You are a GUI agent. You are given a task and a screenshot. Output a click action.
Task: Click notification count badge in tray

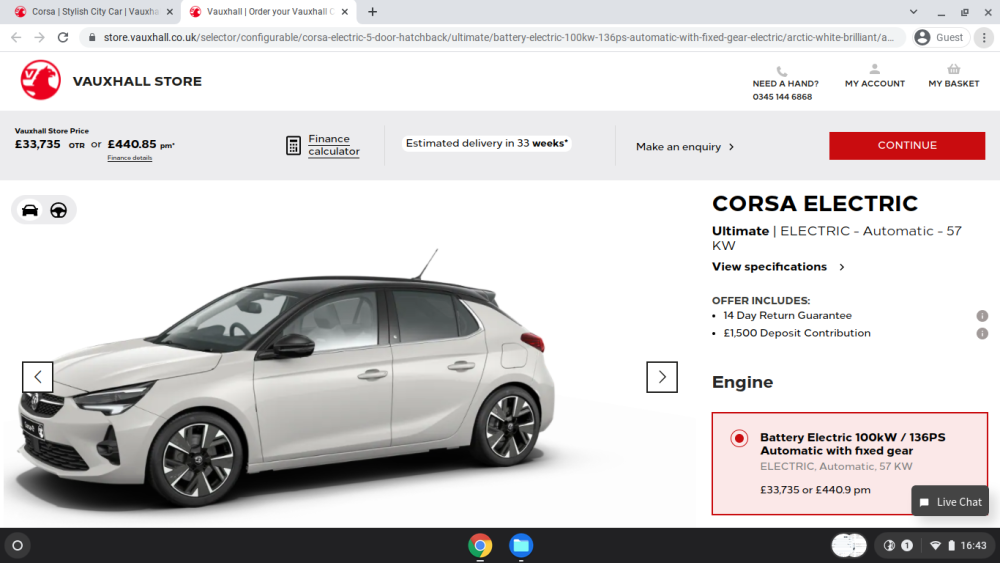(x=907, y=545)
